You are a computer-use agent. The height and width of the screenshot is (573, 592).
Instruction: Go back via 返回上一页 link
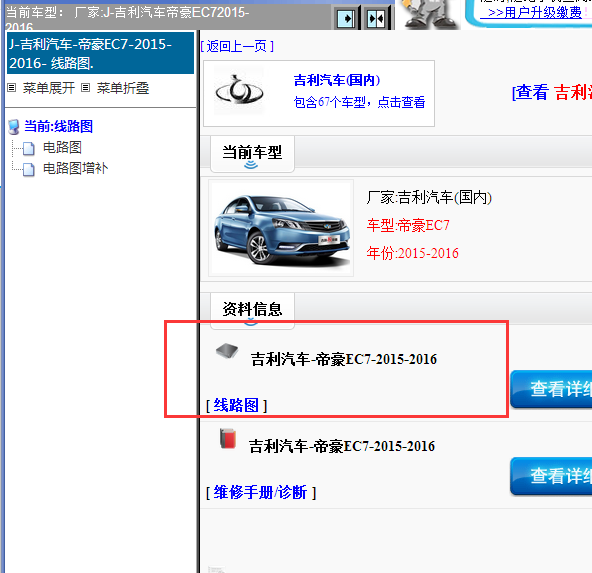(x=237, y=46)
